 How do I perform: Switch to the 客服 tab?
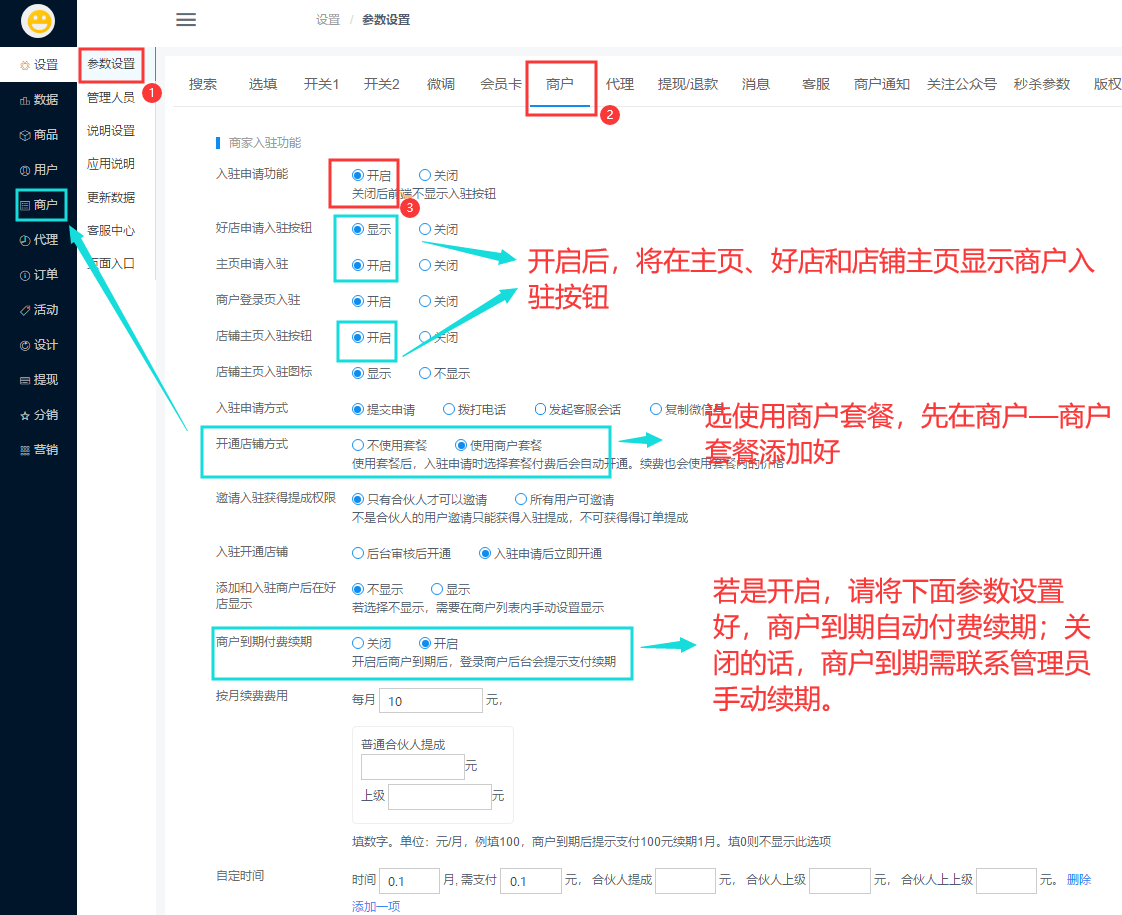pos(816,84)
